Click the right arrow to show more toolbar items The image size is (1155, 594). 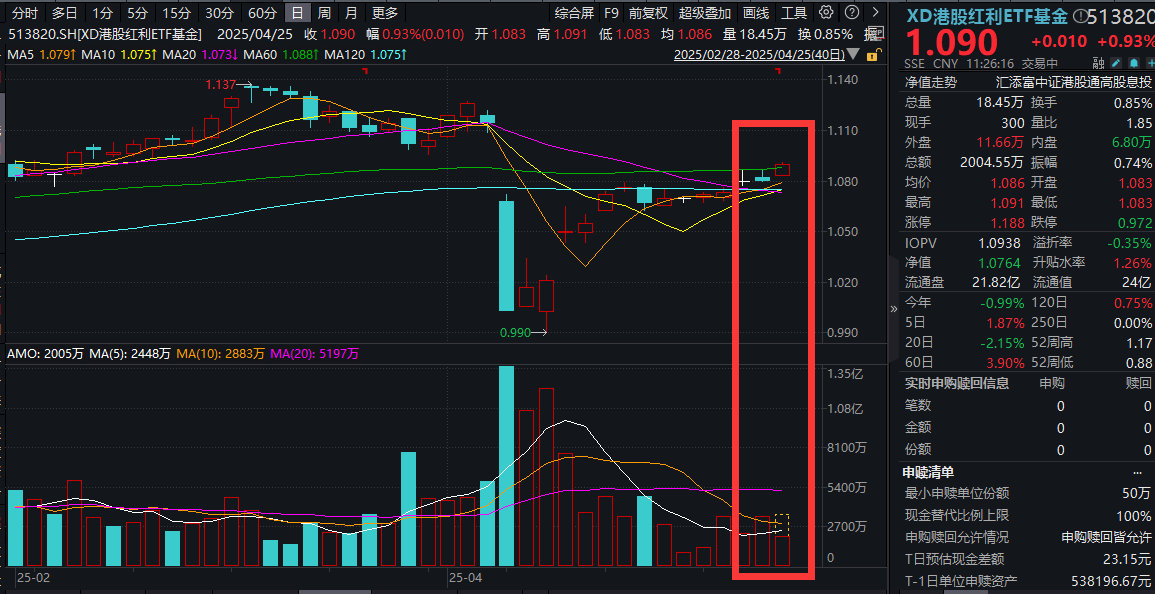point(873,13)
